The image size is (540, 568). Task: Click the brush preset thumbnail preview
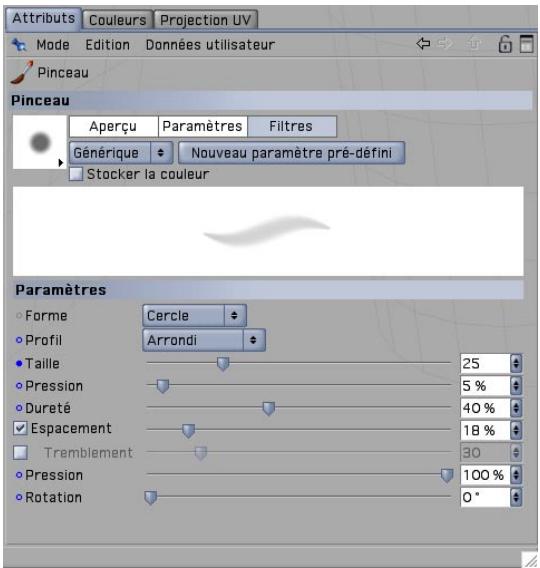39,142
